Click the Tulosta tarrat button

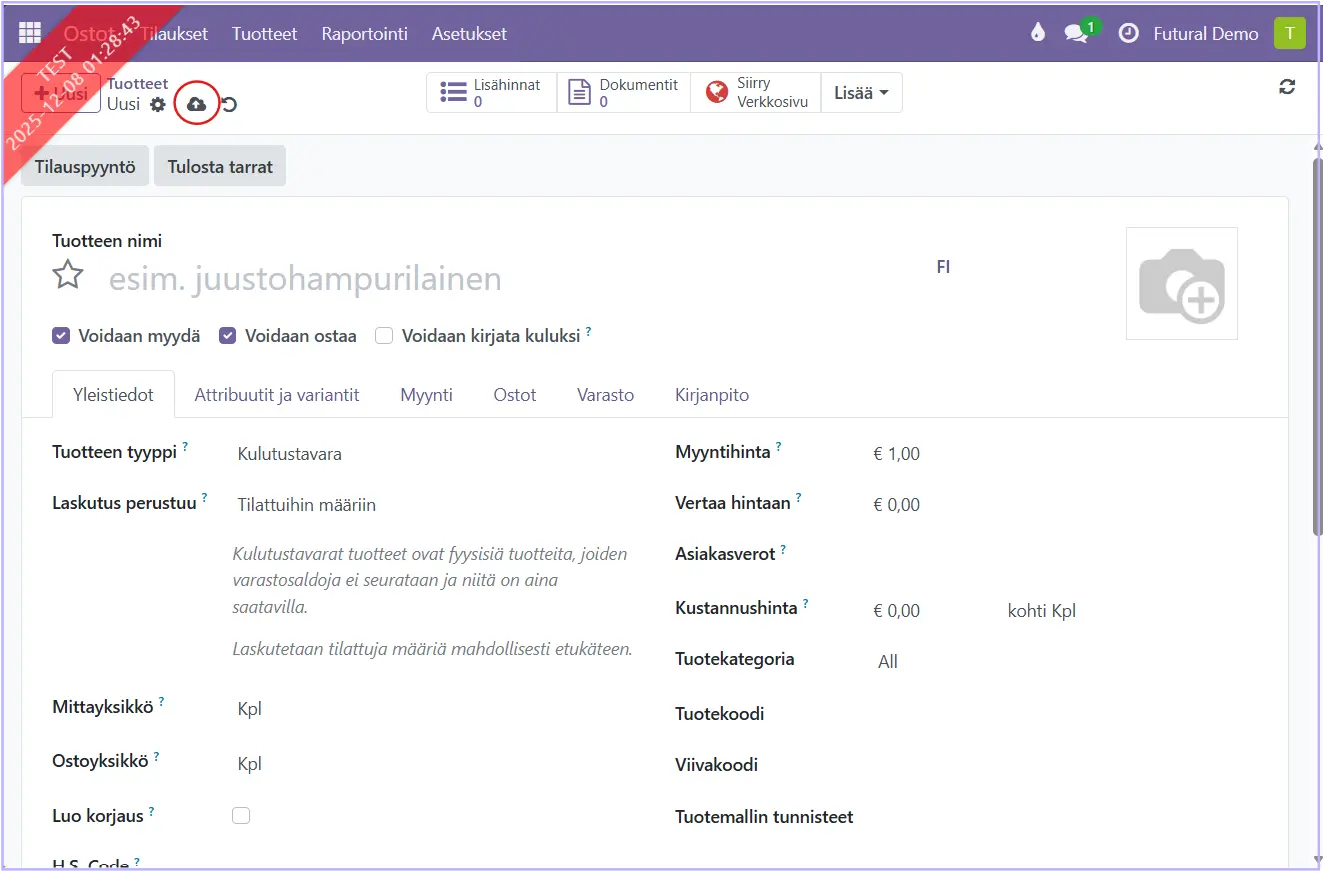[x=220, y=167]
